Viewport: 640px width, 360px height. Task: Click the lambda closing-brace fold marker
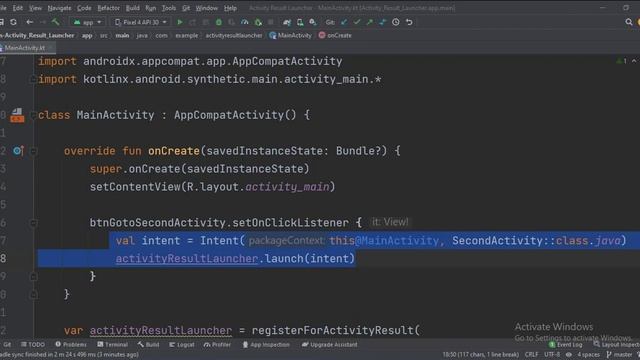(x=33, y=277)
